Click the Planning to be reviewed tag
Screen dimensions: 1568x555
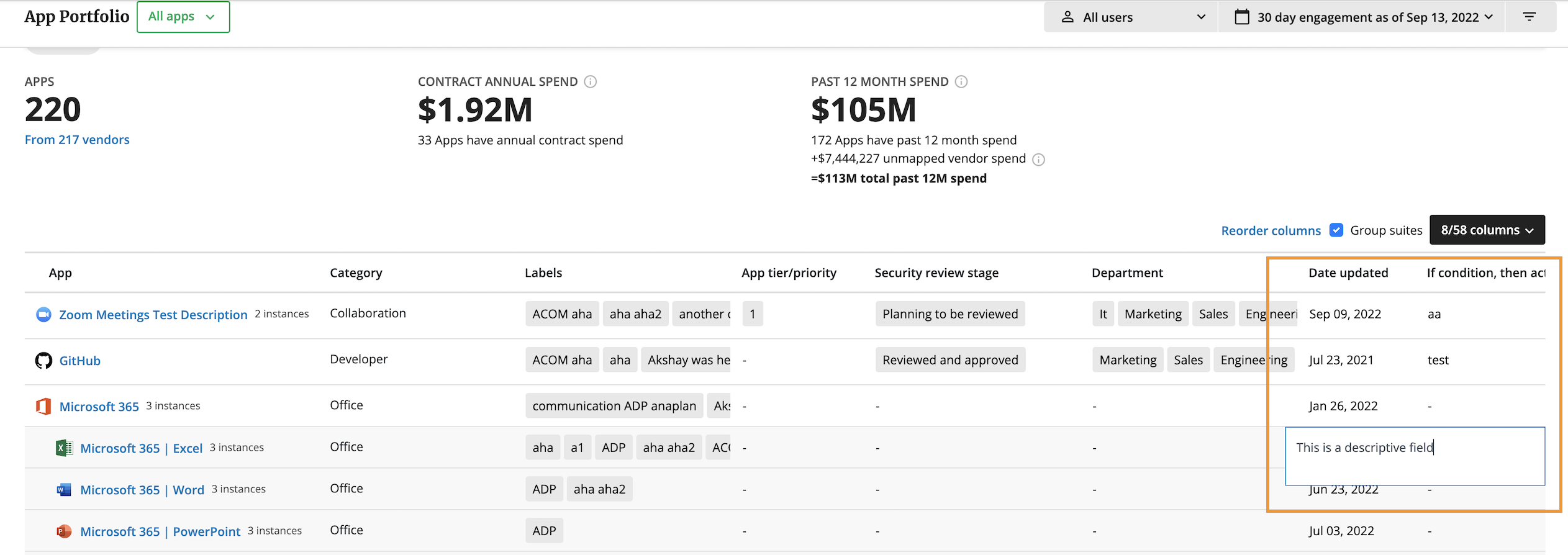950,314
